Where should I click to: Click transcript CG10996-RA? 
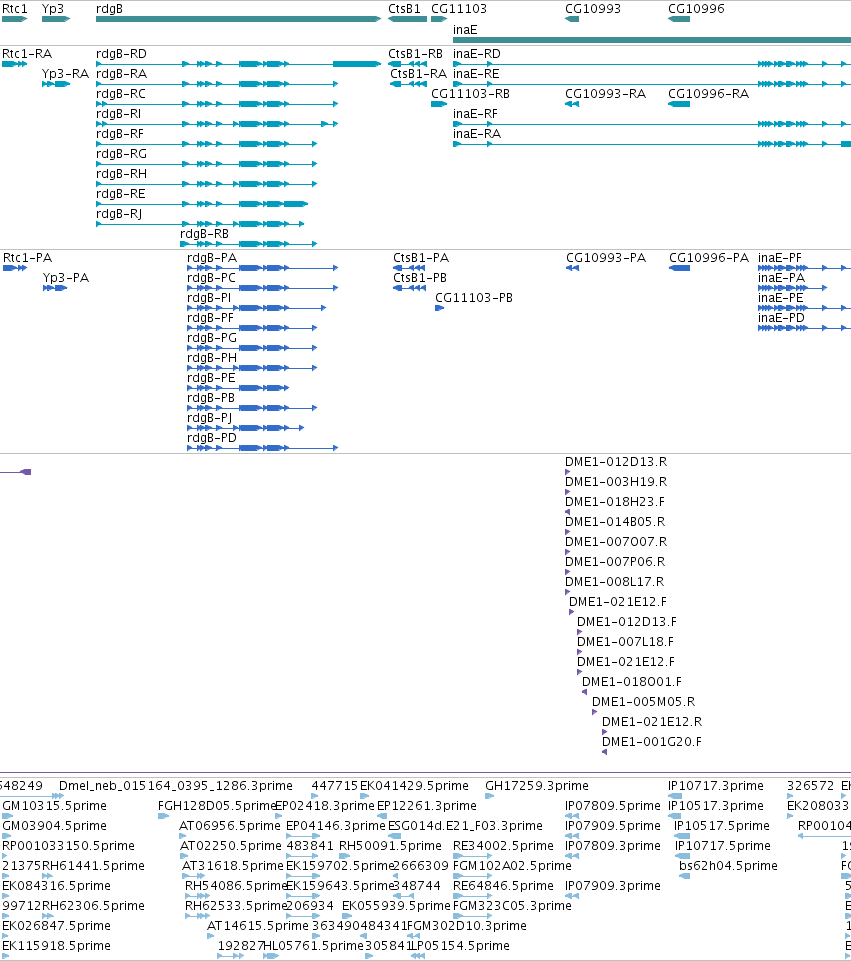click(679, 104)
